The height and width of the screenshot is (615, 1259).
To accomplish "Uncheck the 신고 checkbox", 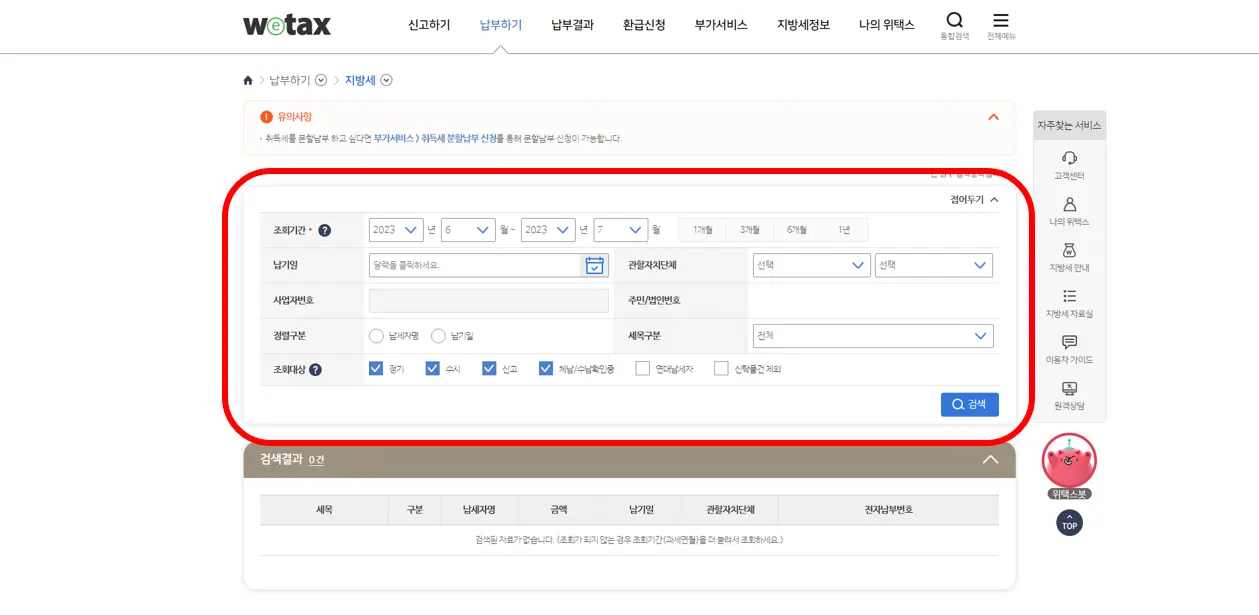I will pyautogui.click(x=489, y=368).
